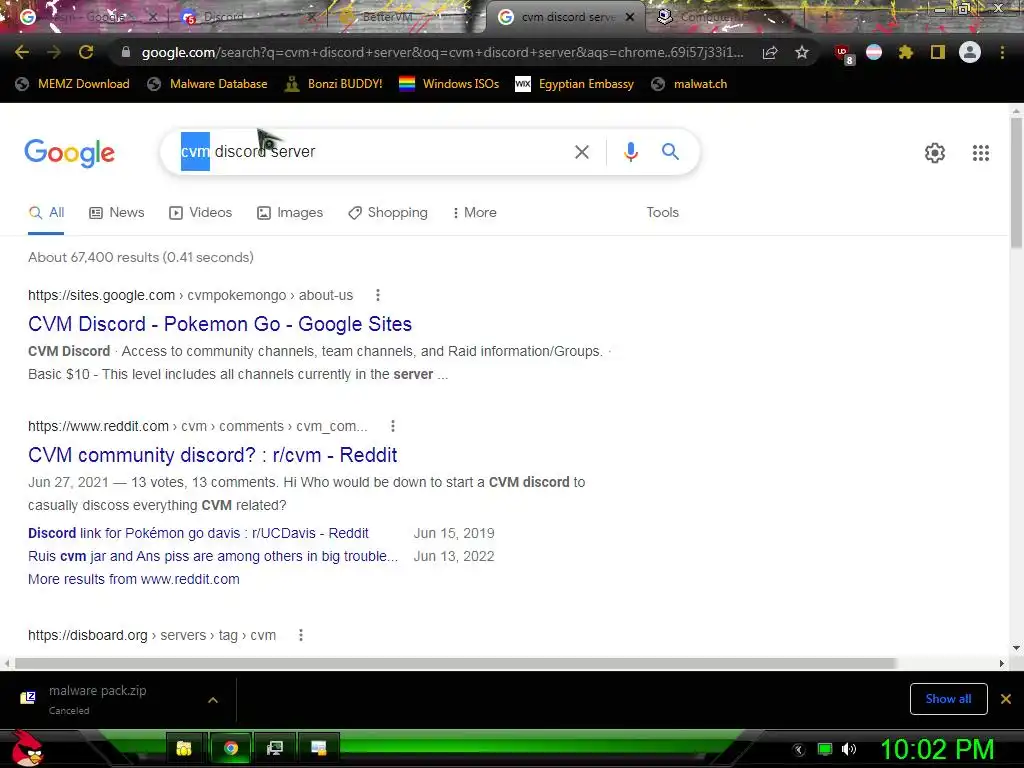Open the Tools search options

662,213
